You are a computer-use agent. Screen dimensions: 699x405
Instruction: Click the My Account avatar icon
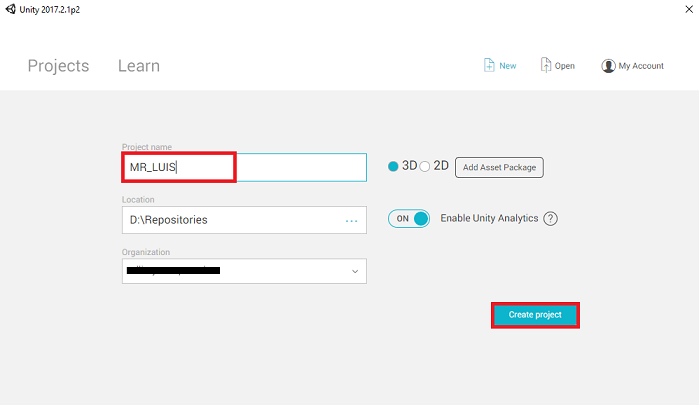click(x=608, y=66)
